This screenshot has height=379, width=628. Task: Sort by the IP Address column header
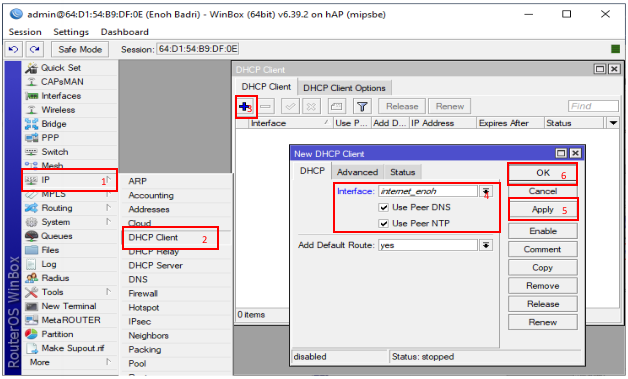click(443, 123)
